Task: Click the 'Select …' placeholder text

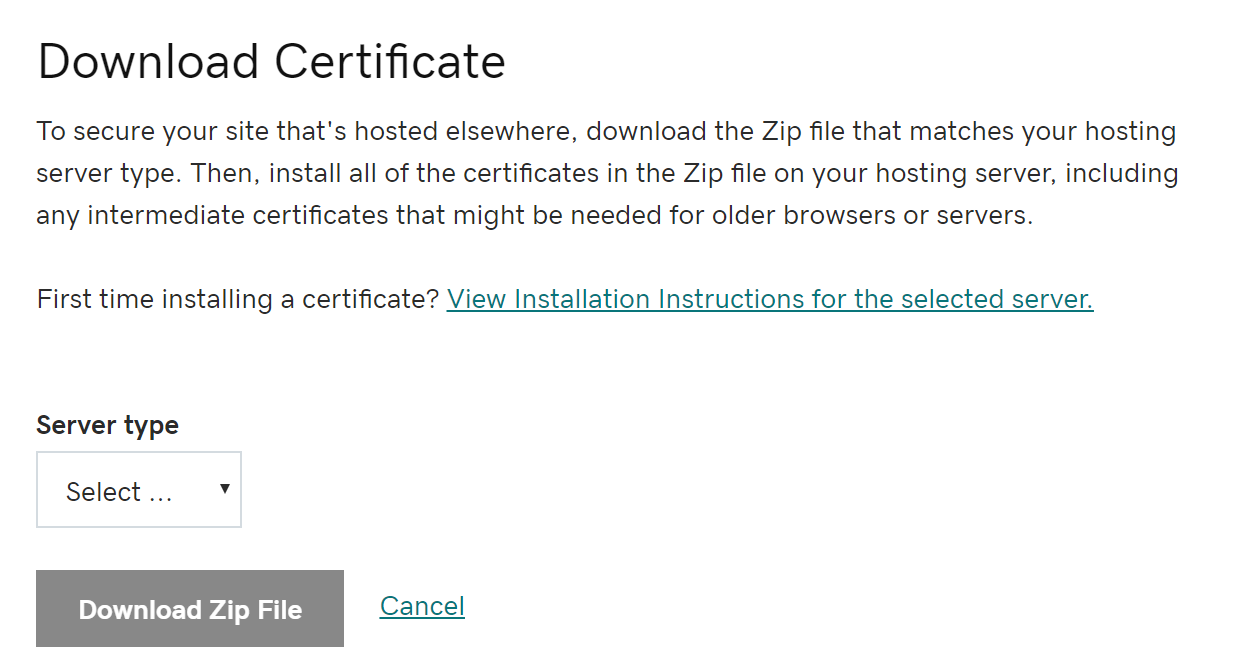Action: click(118, 492)
